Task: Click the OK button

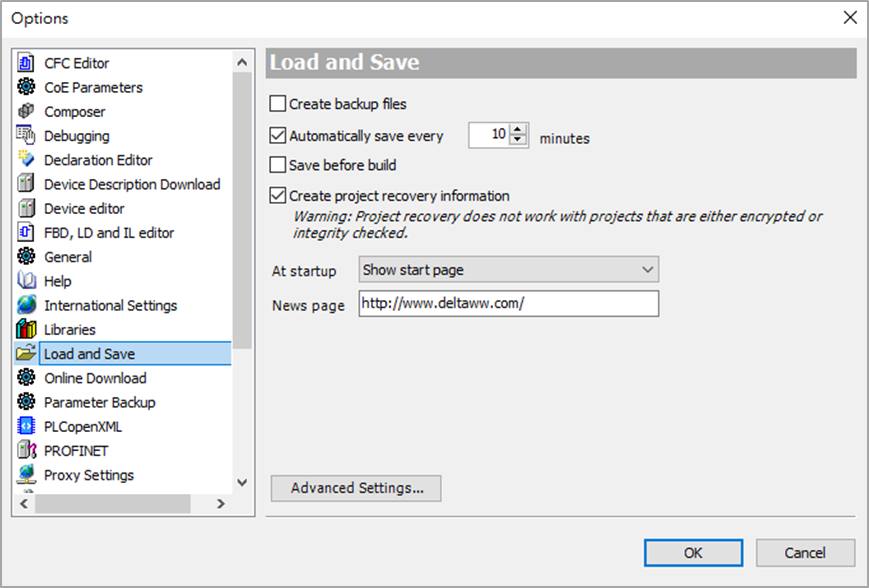Action: coord(693,553)
